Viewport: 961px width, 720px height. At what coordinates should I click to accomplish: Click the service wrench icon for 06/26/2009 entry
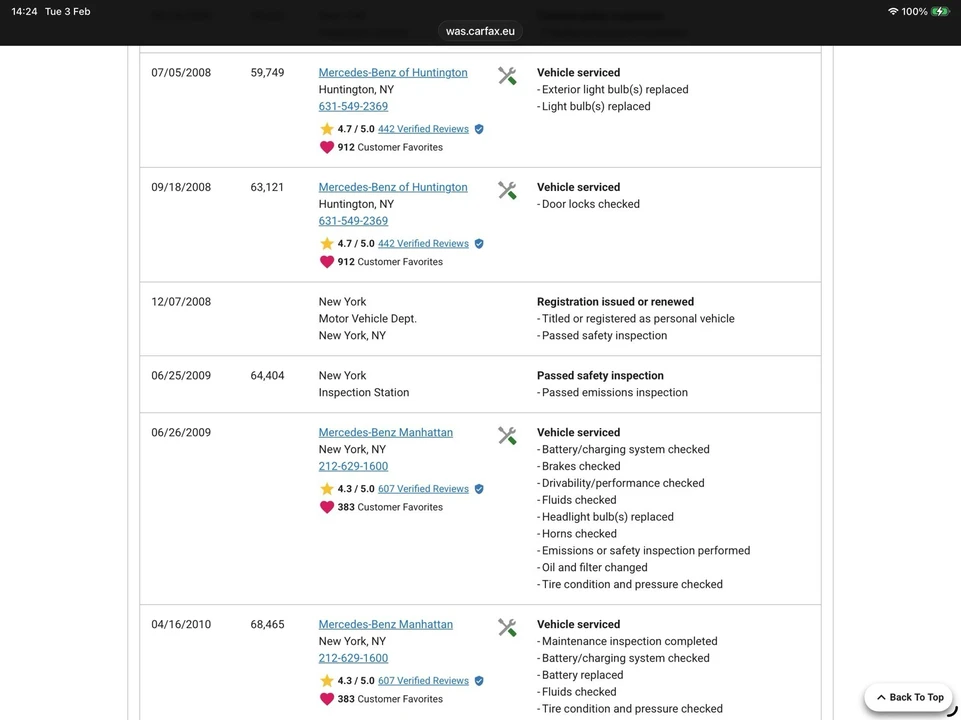(507, 435)
